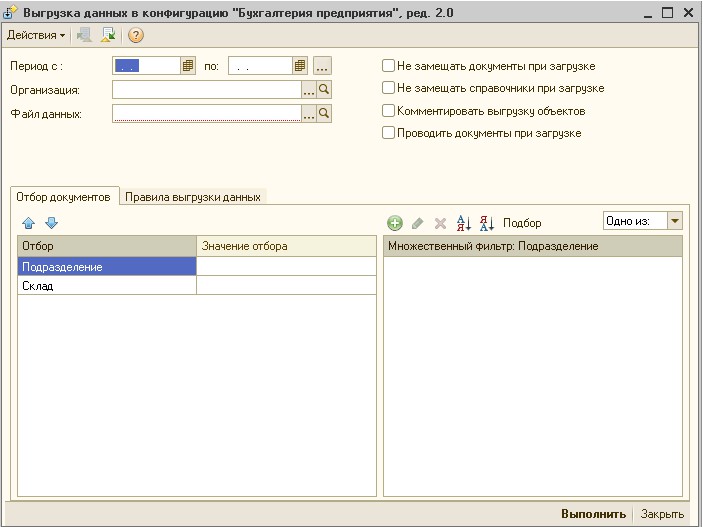Open help via the question mark icon
The height and width of the screenshot is (527, 703).
tap(135, 35)
